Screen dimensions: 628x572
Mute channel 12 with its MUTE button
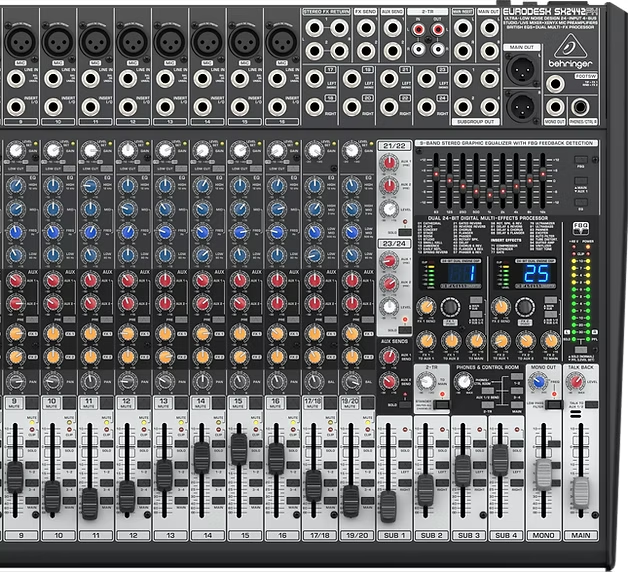[144, 403]
